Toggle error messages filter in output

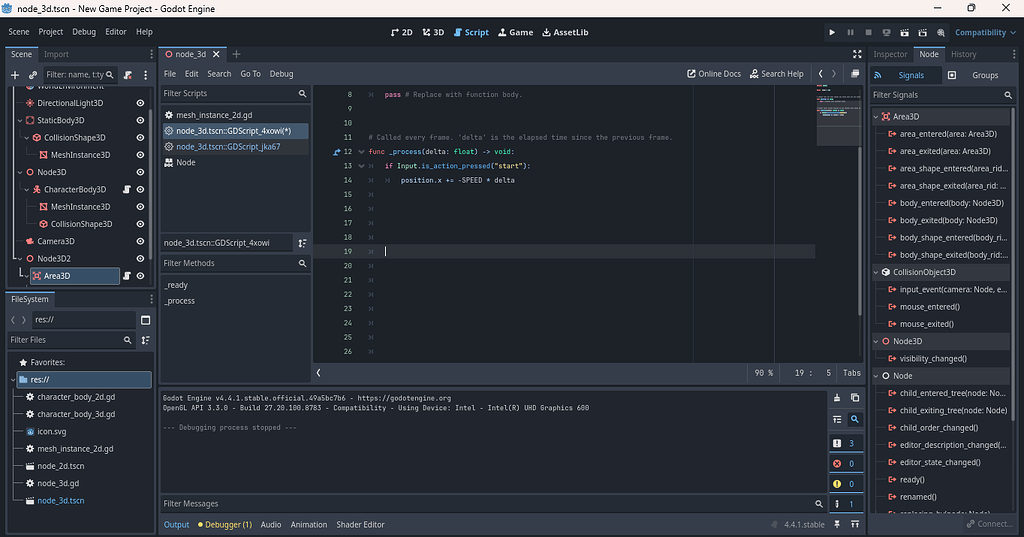(845, 464)
